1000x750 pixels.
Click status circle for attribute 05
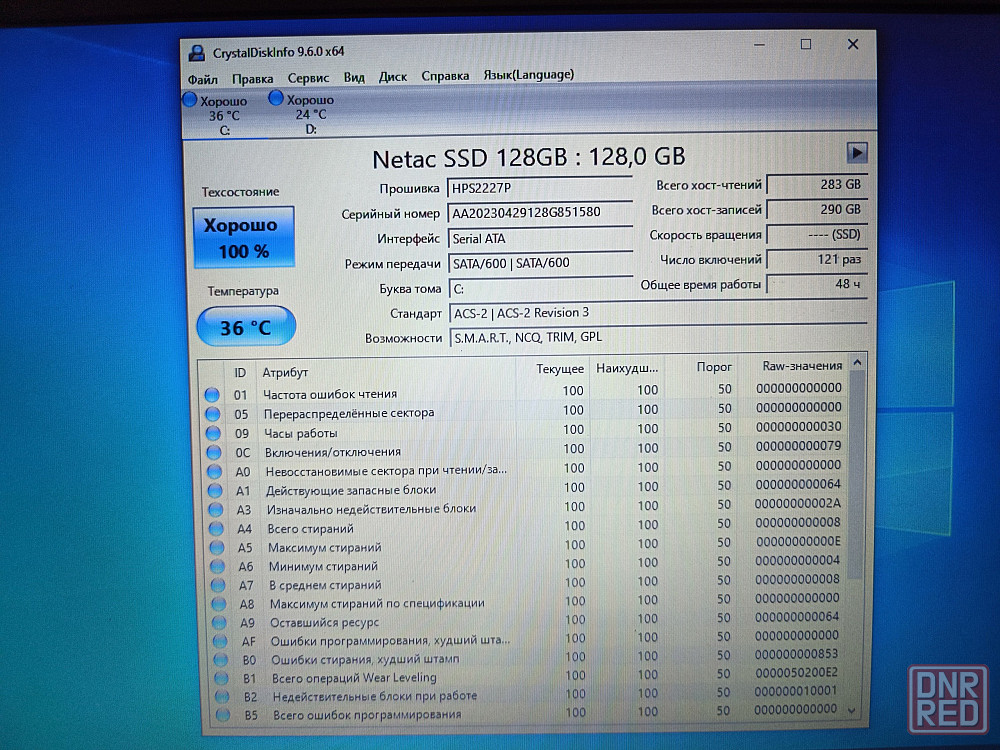pyautogui.click(x=212, y=415)
